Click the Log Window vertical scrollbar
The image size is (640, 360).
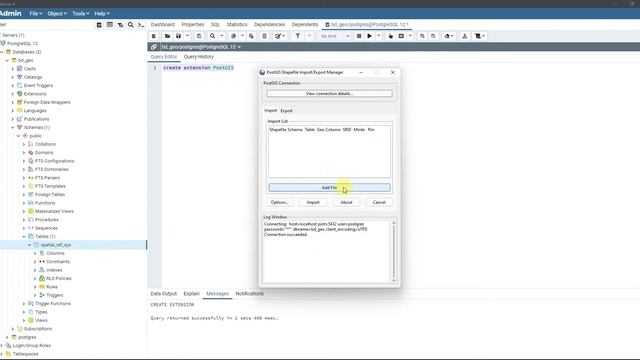[x=393, y=252]
